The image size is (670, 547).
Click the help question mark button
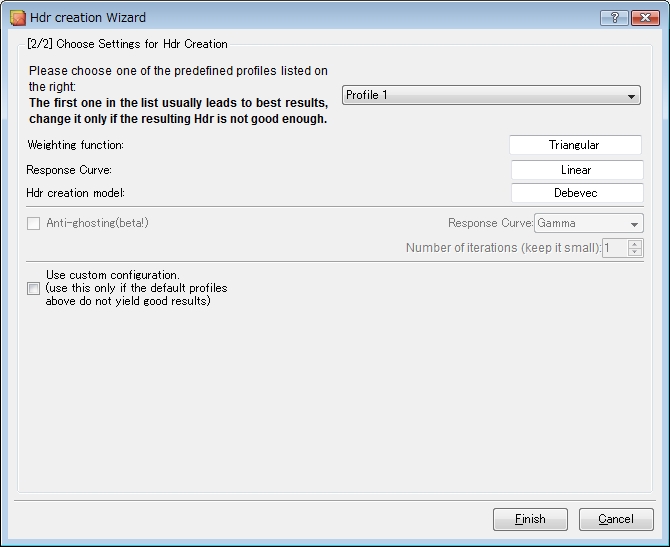(614, 18)
